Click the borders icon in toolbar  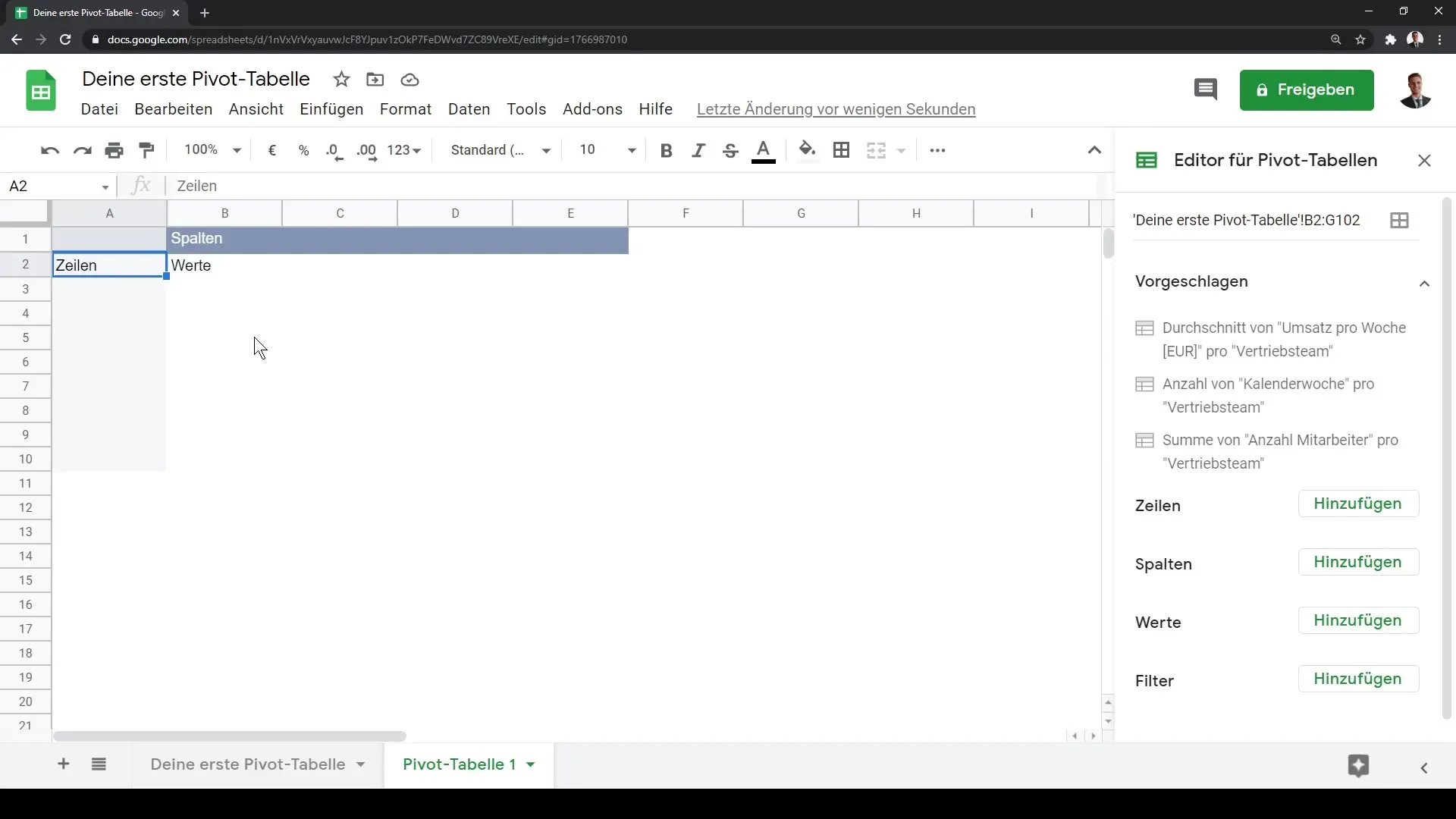point(842,149)
